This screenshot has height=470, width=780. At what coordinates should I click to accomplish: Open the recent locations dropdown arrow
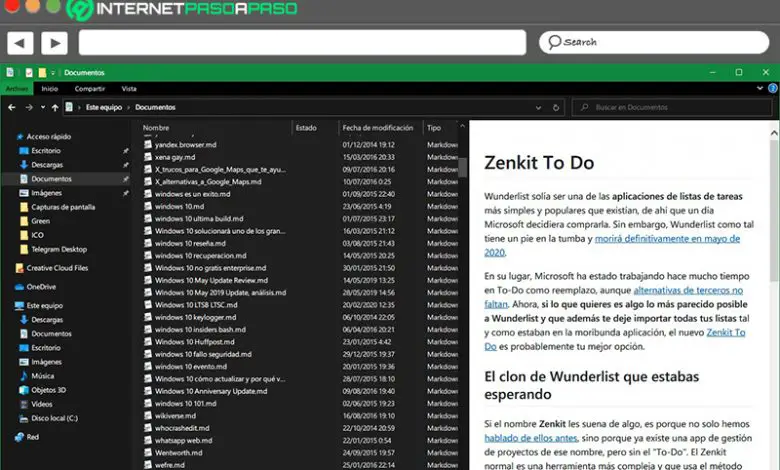43,107
